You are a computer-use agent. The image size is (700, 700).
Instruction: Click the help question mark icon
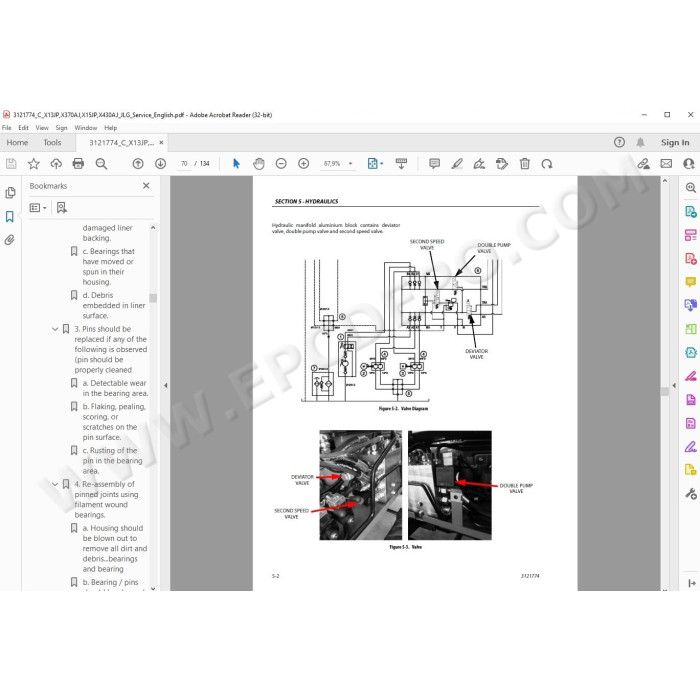click(x=619, y=142)
